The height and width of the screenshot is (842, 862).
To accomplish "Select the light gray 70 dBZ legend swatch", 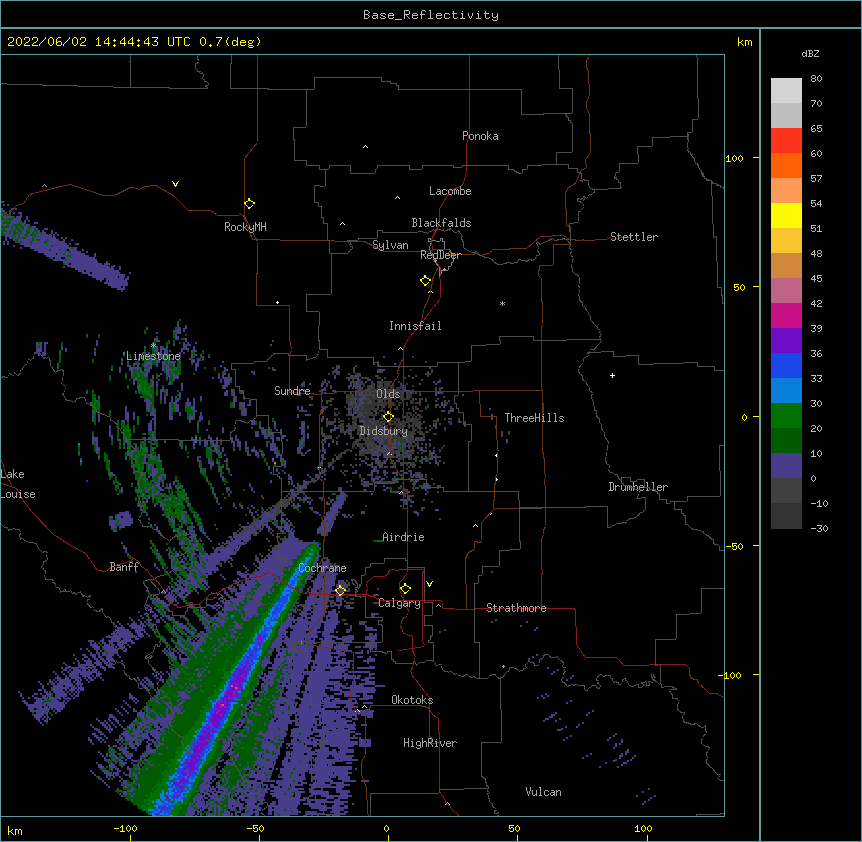I will (x=786, y=91).
